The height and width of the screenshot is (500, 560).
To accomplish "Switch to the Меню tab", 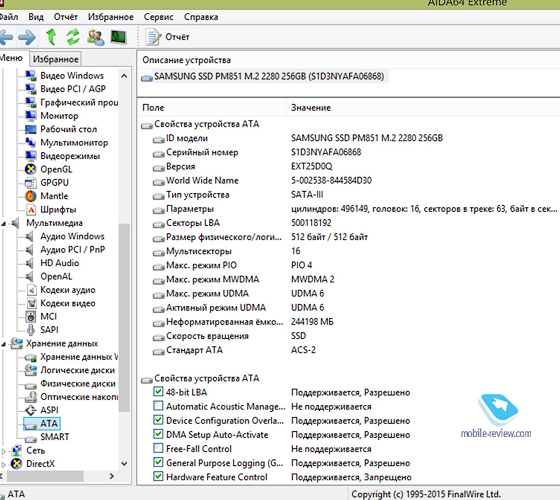I will coord(11,58).
